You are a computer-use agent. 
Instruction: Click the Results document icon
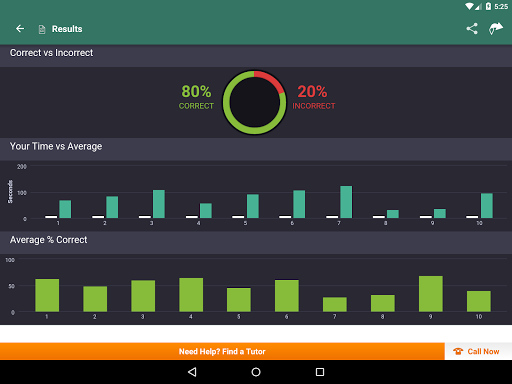click(42, 29)
